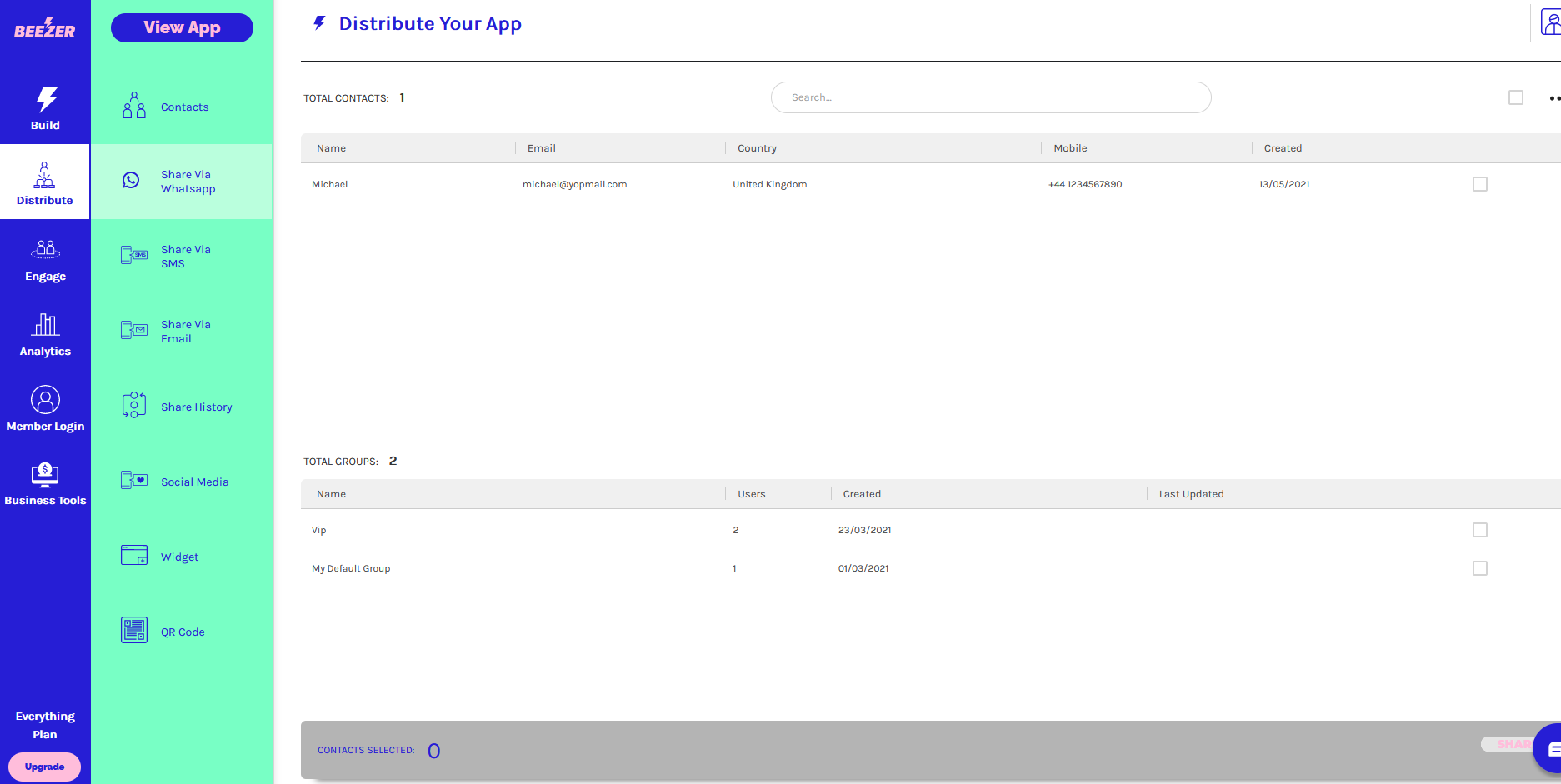Open Share Via SMS menu item
The image size is (1561, 784).
point(182,257)
